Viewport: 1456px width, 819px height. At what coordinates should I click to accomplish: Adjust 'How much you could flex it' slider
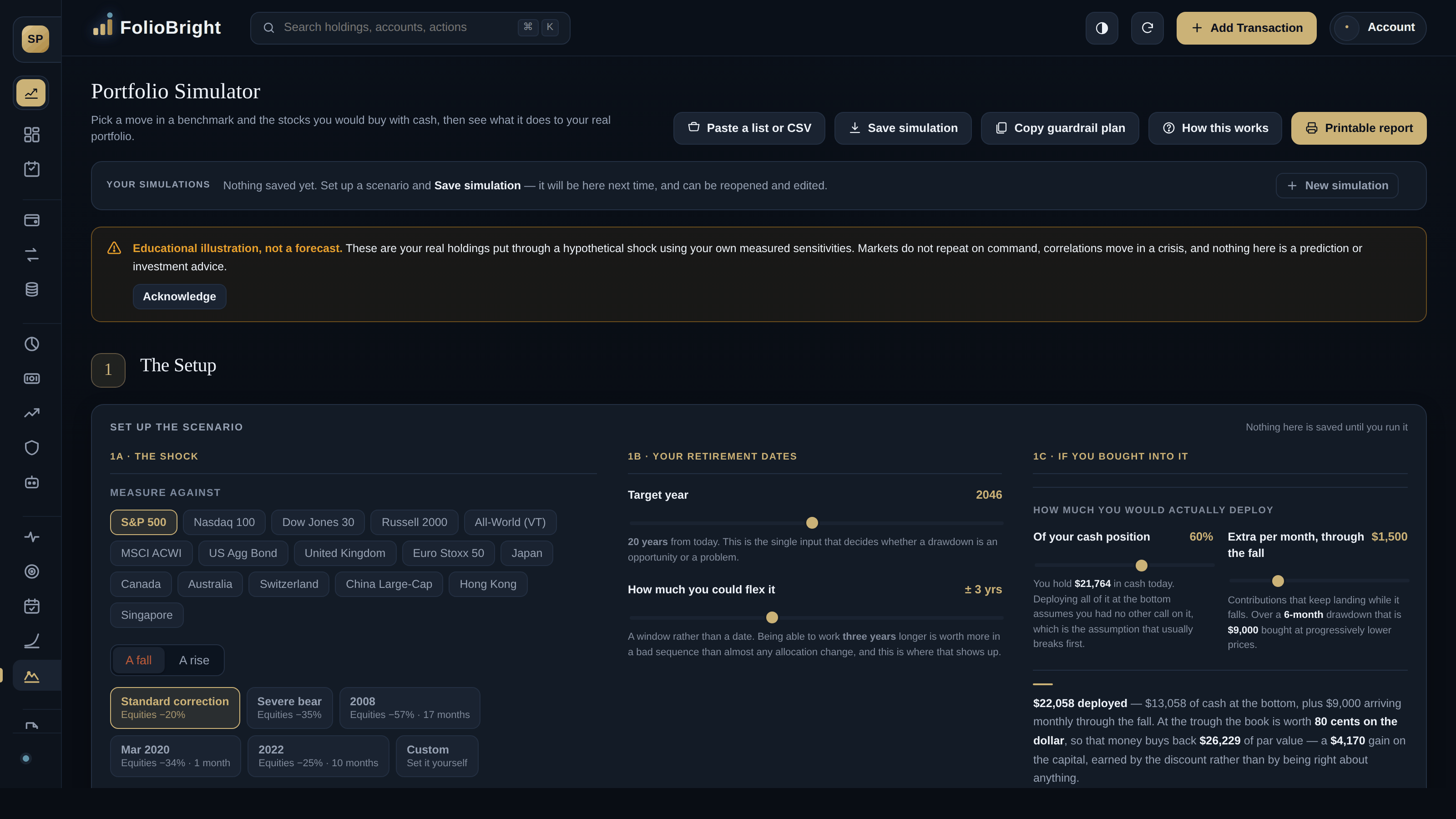tap(772, 617)
